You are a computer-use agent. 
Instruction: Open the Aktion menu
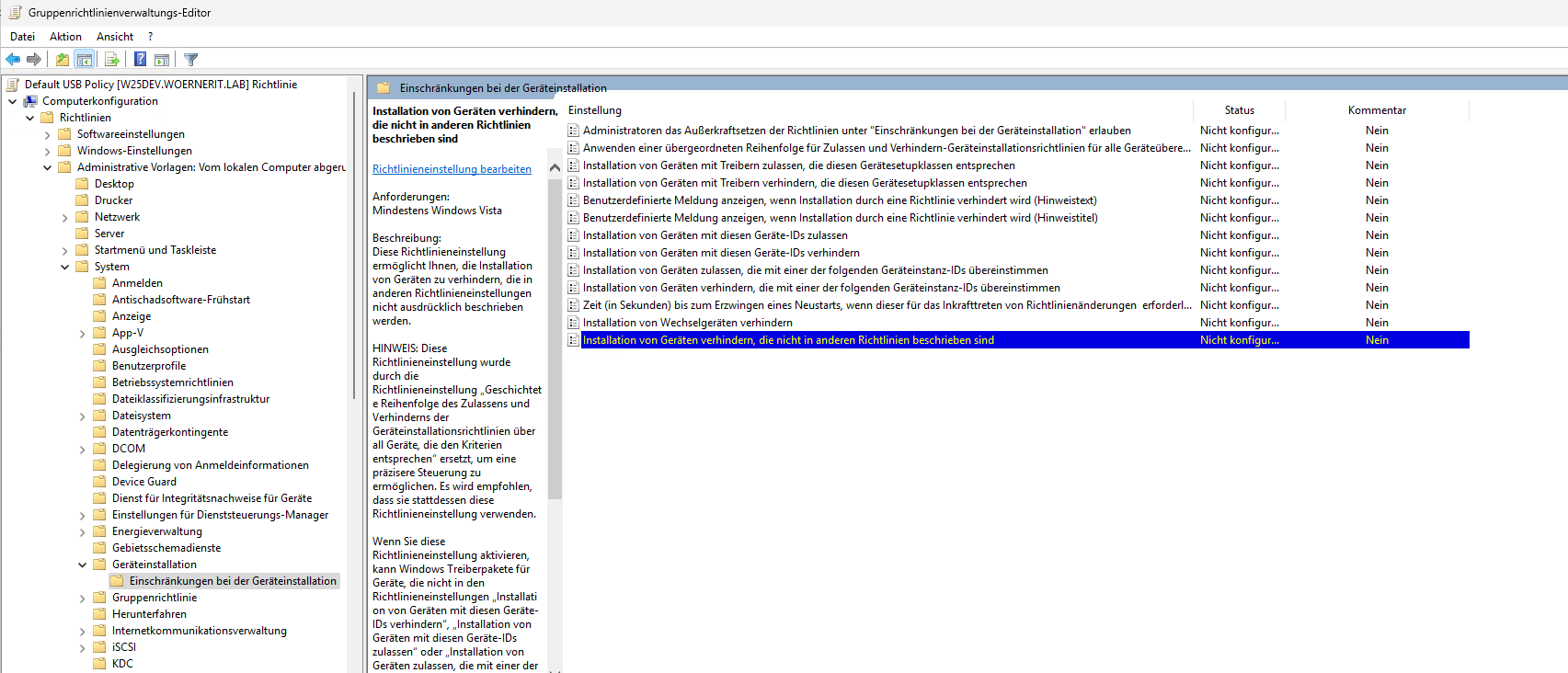coord(65,37)
